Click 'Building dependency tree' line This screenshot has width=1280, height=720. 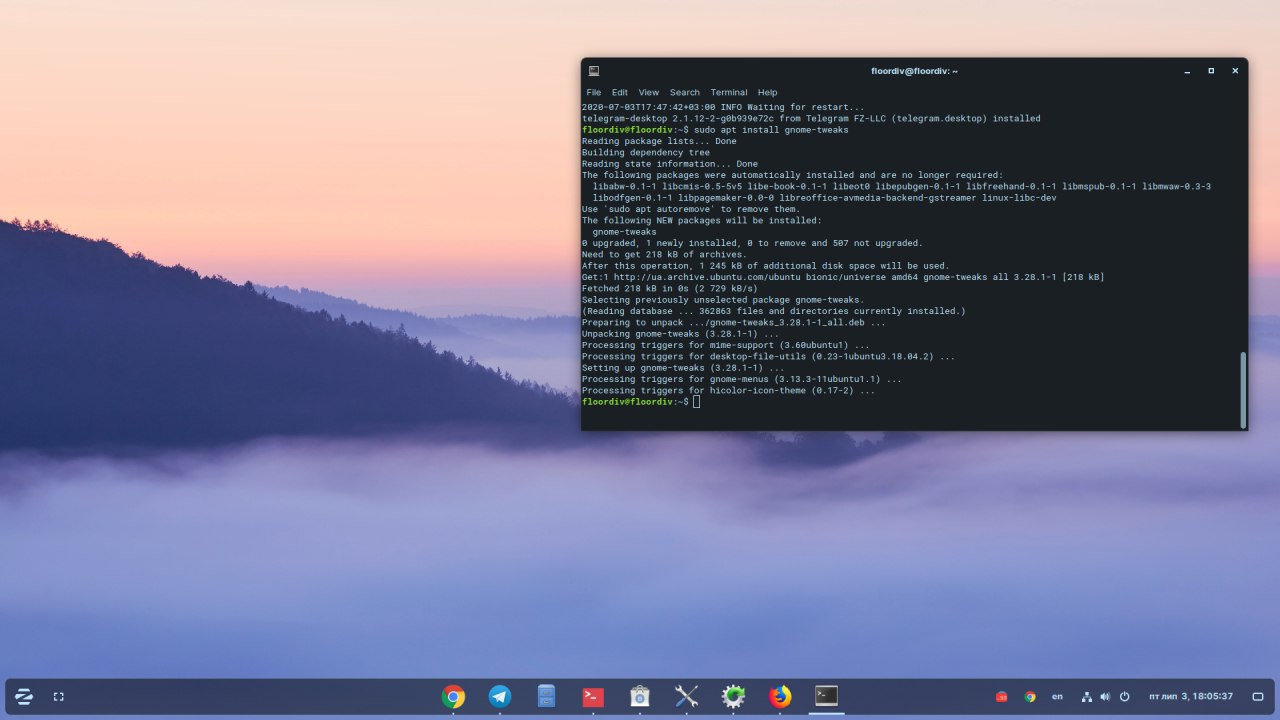click(646, 153)
